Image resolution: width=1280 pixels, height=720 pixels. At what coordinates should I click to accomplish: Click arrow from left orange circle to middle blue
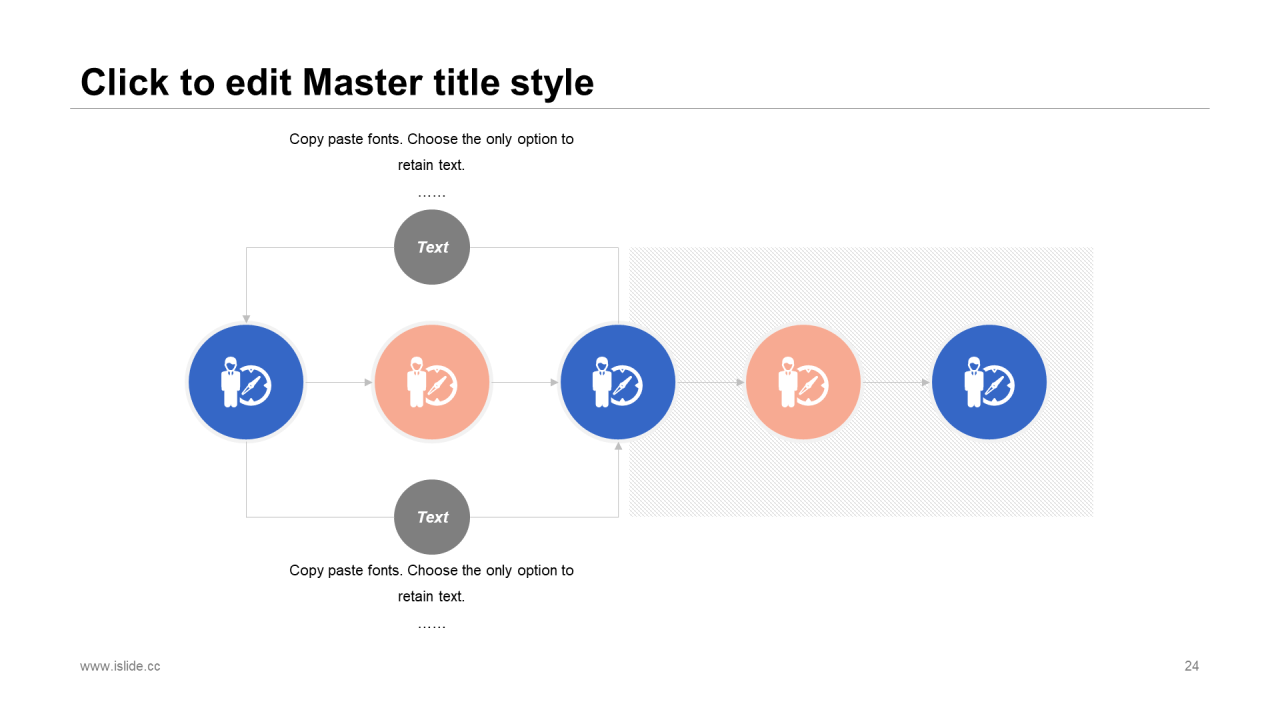[524, 382]
